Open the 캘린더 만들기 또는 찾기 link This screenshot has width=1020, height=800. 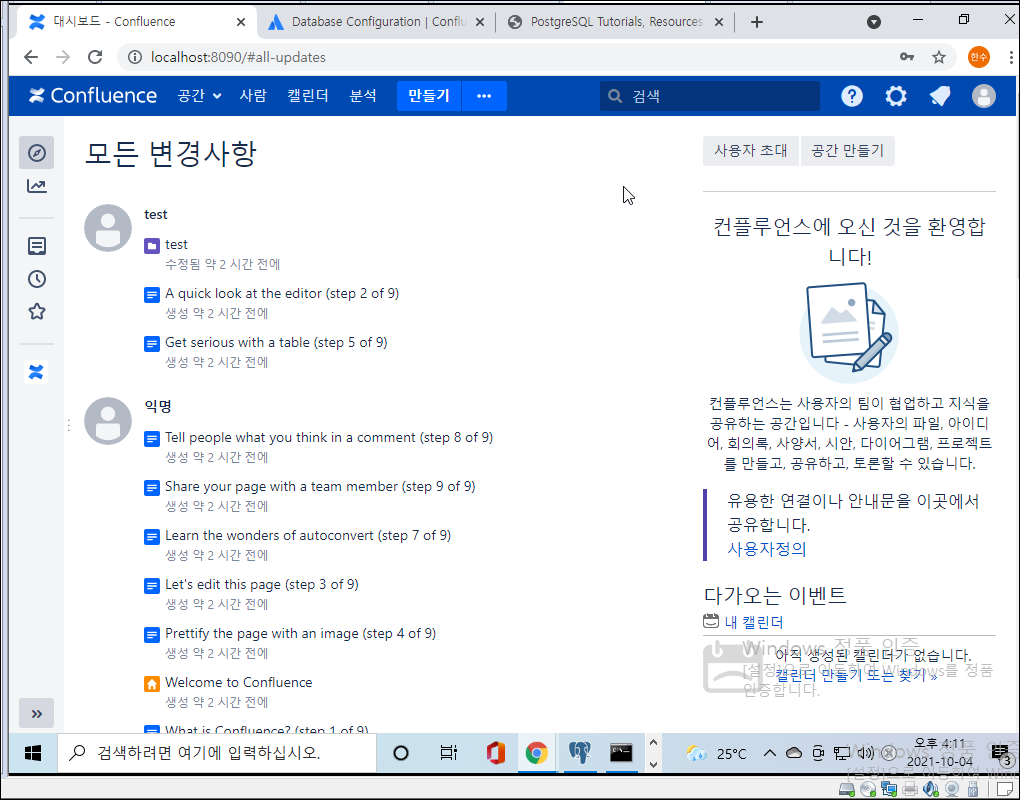[x=856, y=675]
